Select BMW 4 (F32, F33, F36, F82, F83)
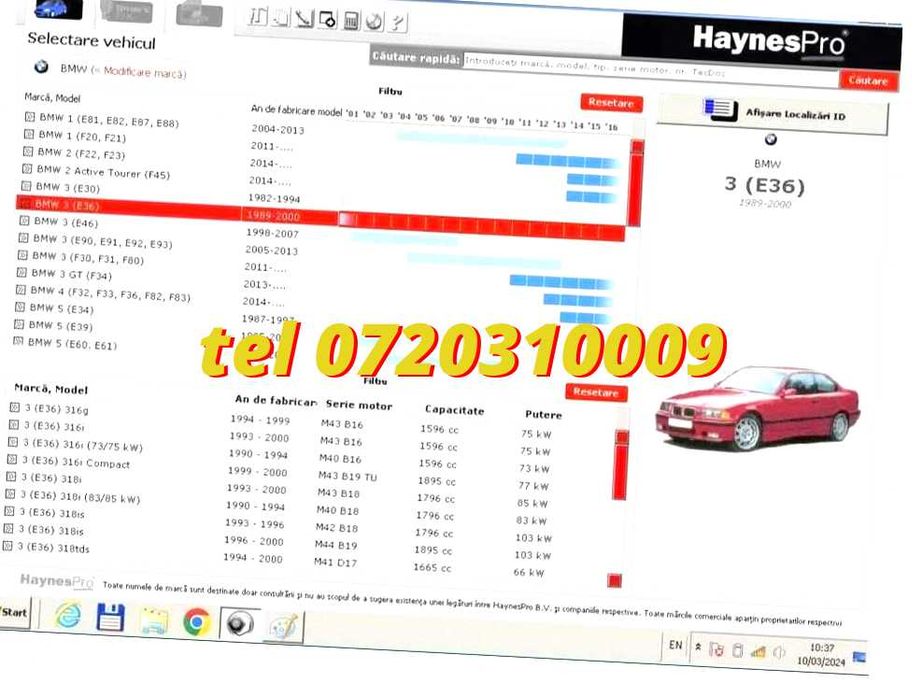This screenshot has width=922, height=700. 111,293
